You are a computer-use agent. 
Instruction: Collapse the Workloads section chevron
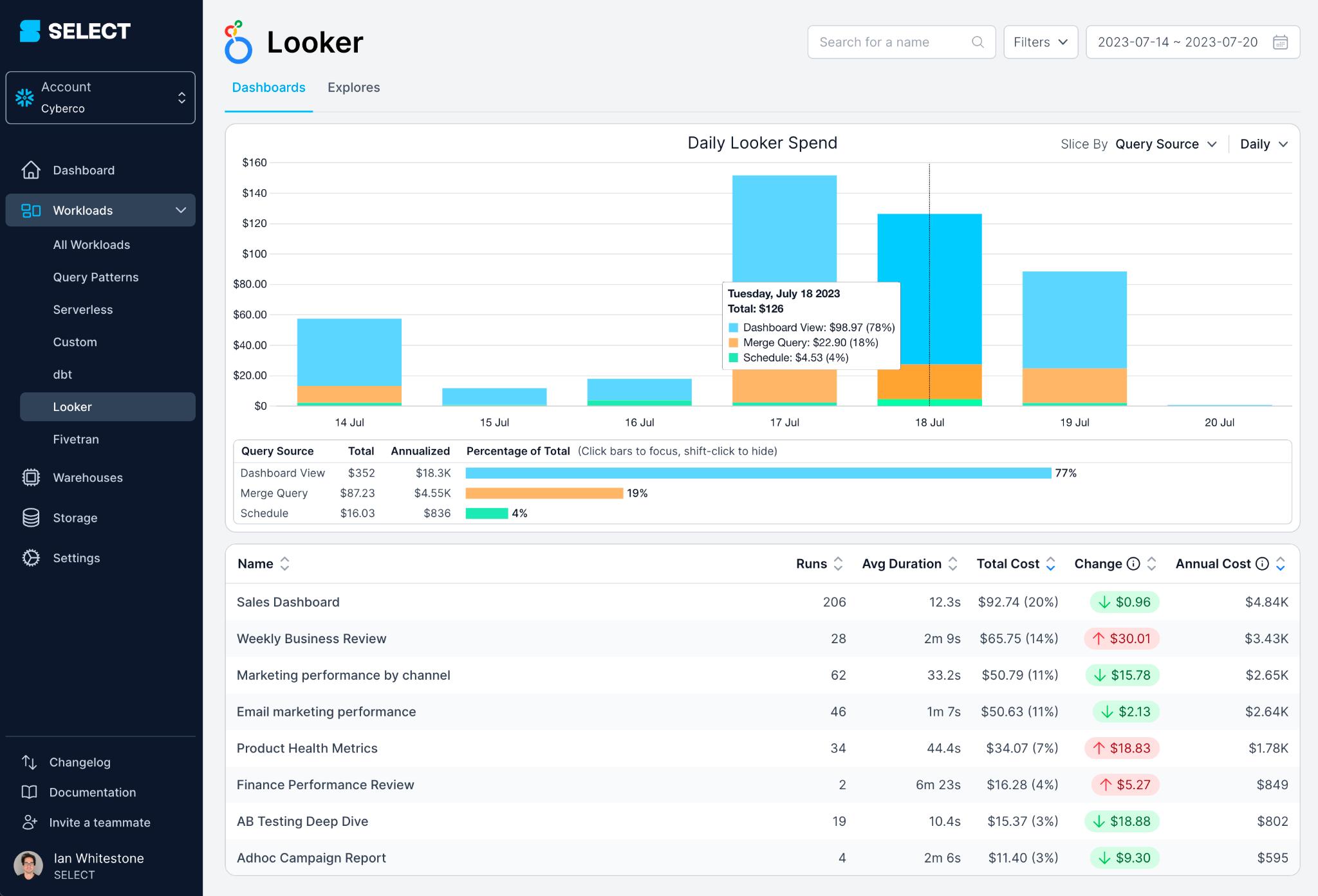pyautogui.click(x=181, y=210)
